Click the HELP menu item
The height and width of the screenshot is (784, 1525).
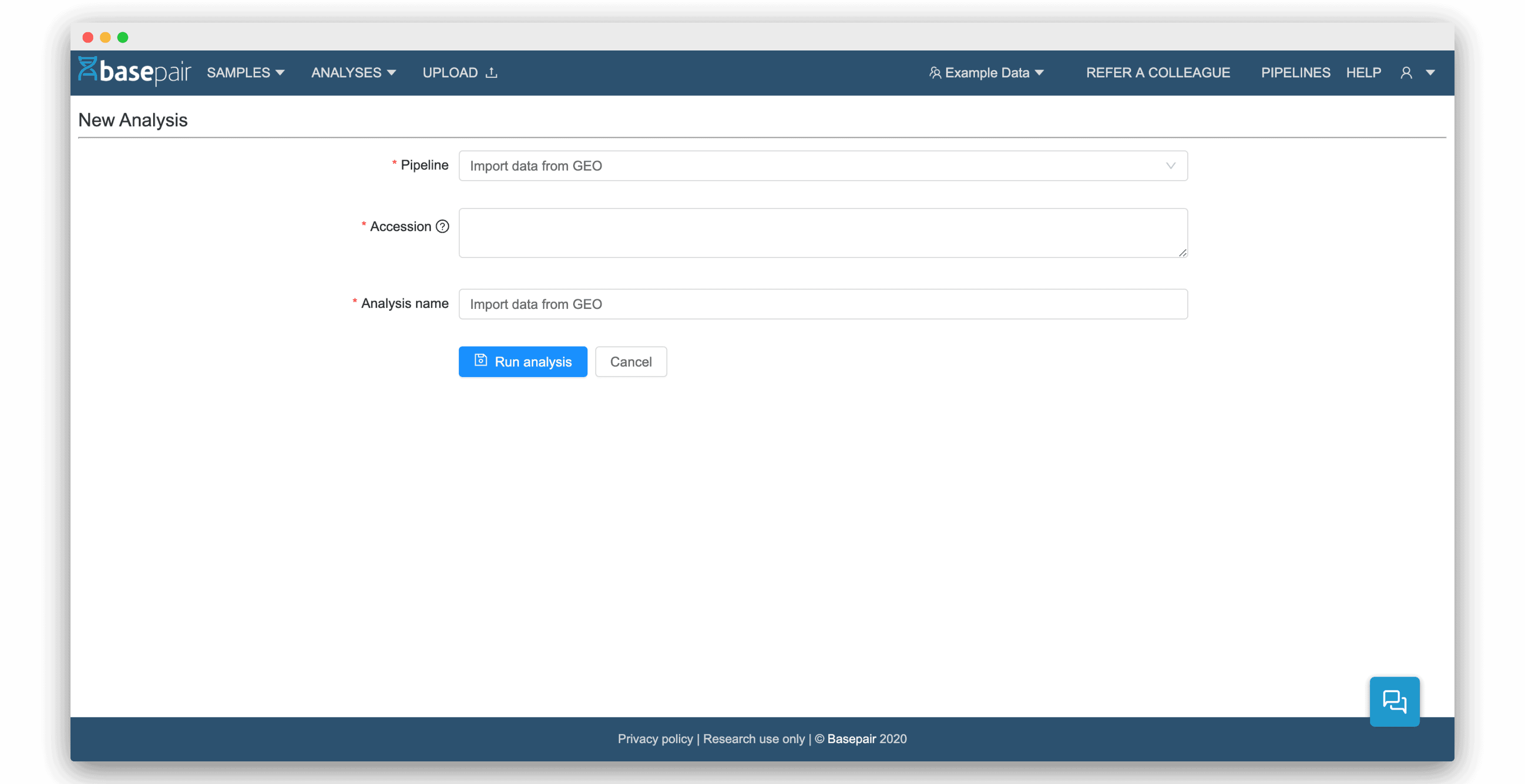[1364, 72]
